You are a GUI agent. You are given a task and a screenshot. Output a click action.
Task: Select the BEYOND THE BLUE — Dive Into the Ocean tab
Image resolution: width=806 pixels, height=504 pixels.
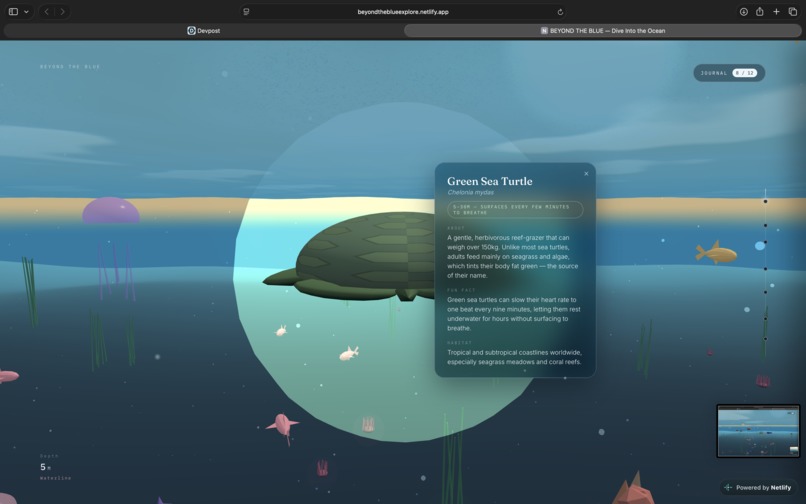(602, 31)
